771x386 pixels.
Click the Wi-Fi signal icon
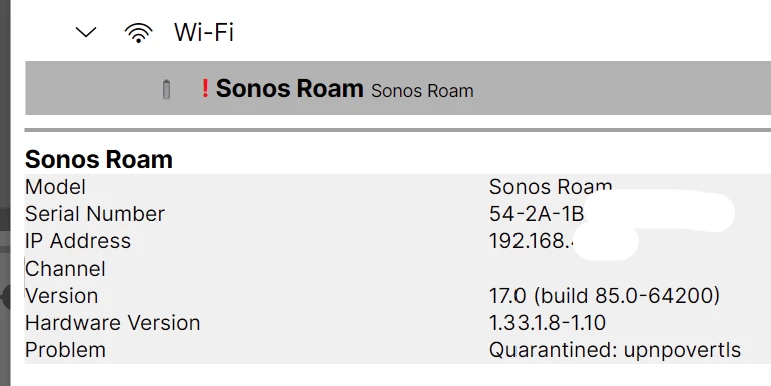(138, 33)
